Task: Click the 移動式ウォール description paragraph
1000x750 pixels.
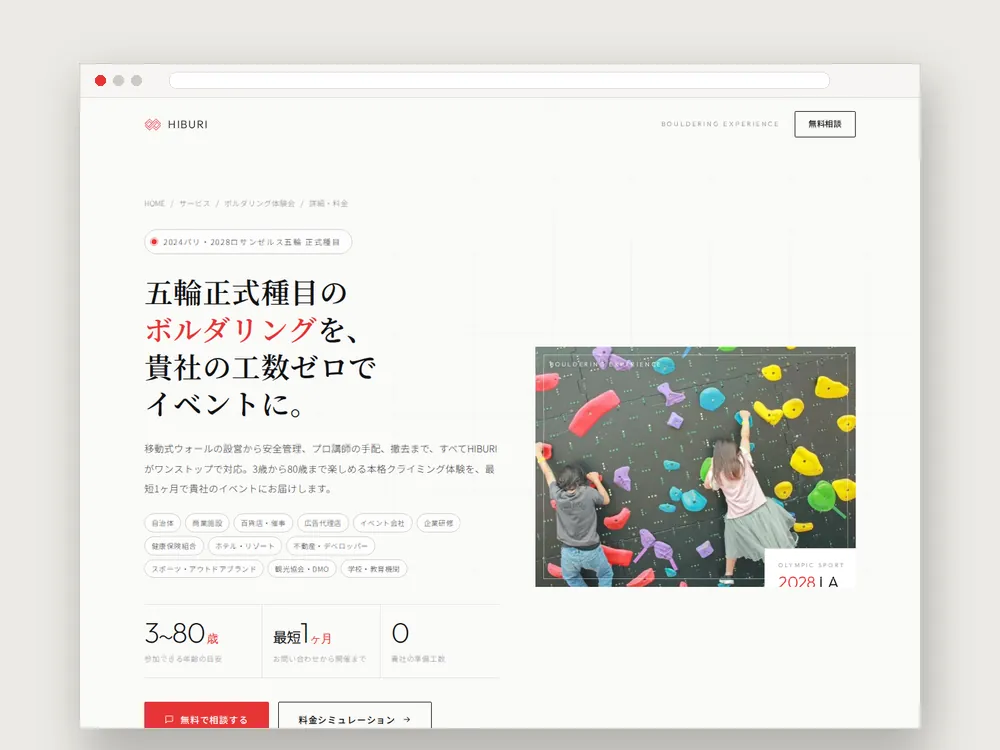Action: pos(321,469)
